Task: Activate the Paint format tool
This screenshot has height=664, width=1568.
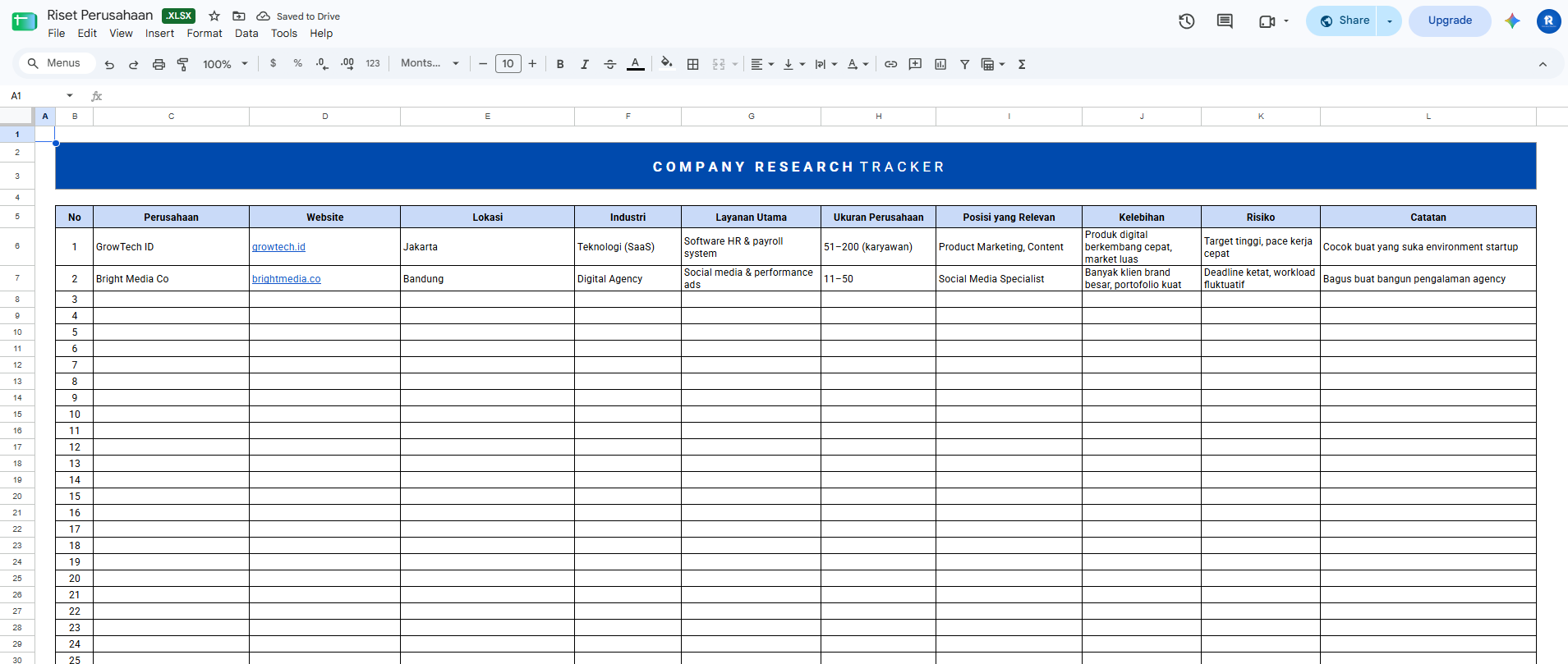Action: coord(183,64)
